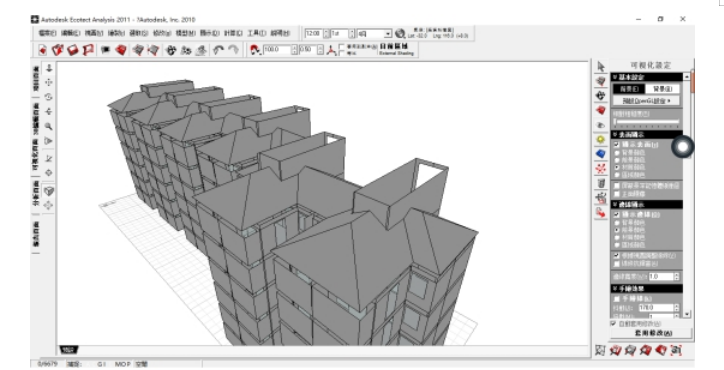The height and width of the screenshot is (370, 724).
Task: Switch to the 前景(F) foreground tab
Action: point(629,89)
